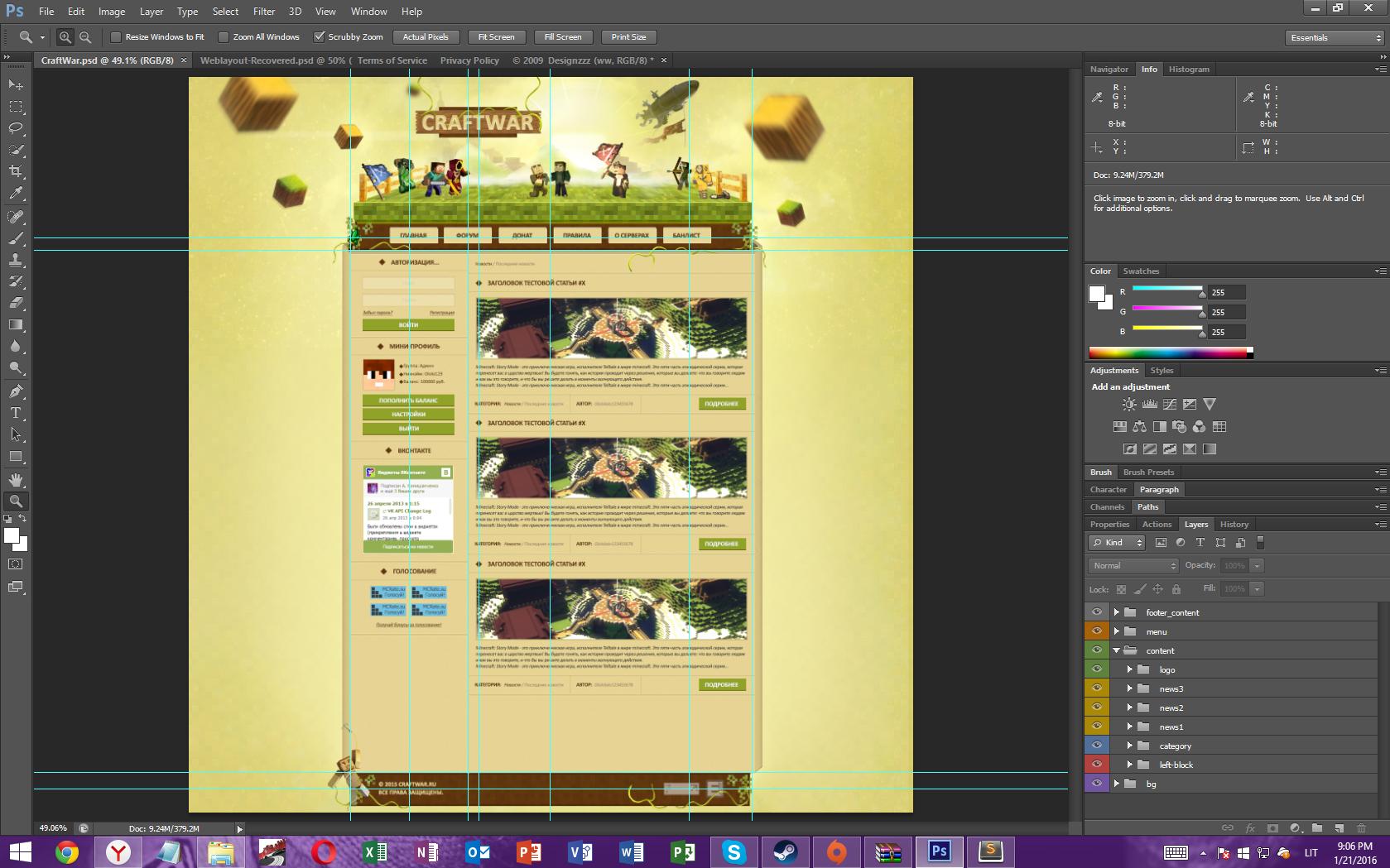Image resolution: width=1390 pixels, height=868 pixels.
Task: Select the Blur tool
Action: click(x=16, y=346)
